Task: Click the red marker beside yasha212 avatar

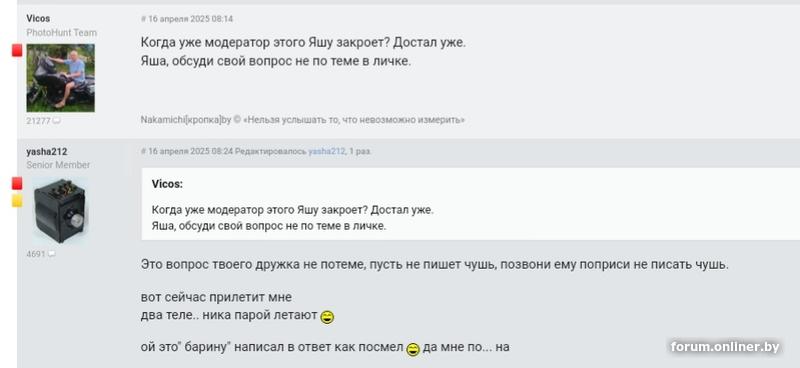Action: [x=17, y=183]
